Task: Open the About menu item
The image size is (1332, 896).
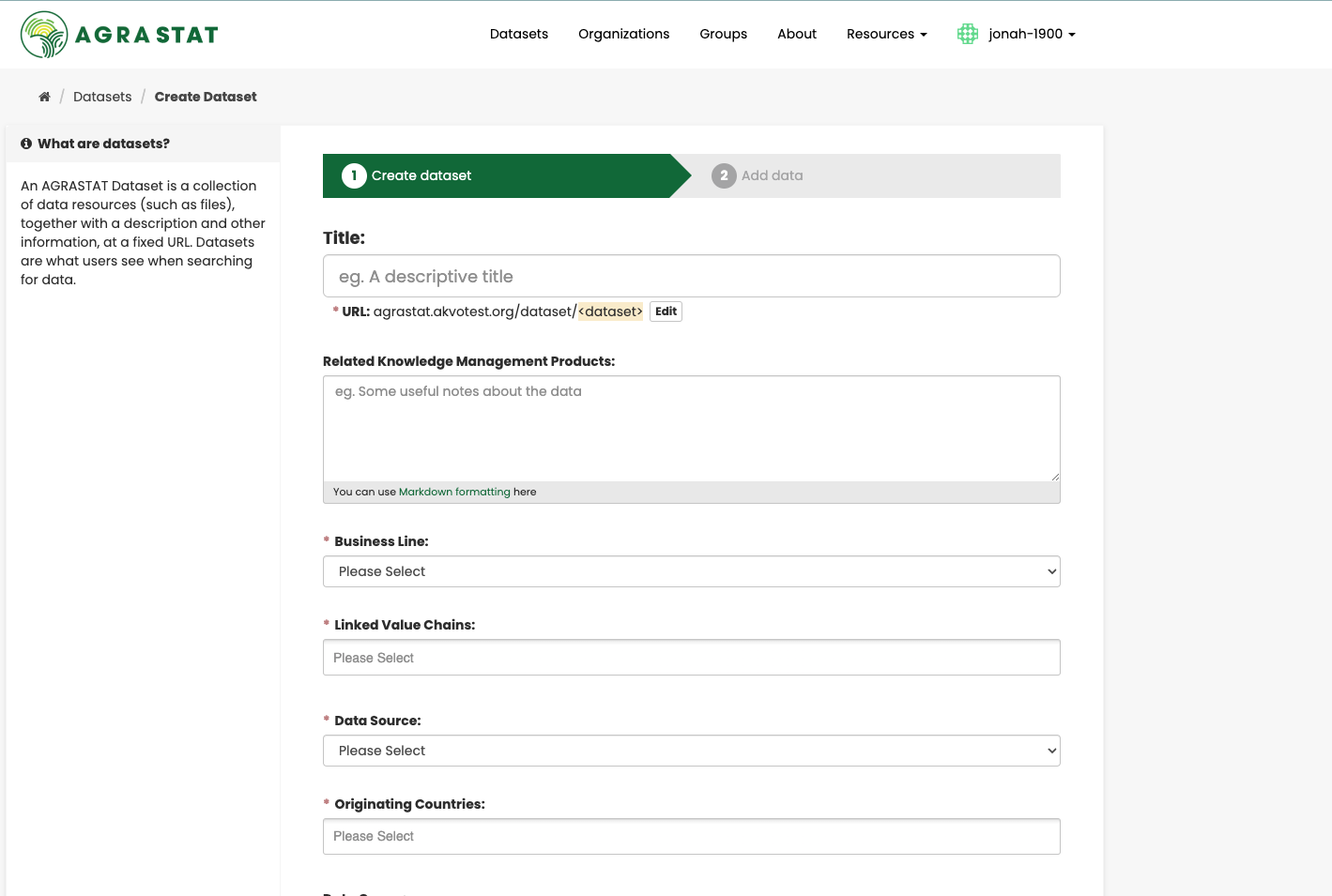Action: tap(797, 34)
